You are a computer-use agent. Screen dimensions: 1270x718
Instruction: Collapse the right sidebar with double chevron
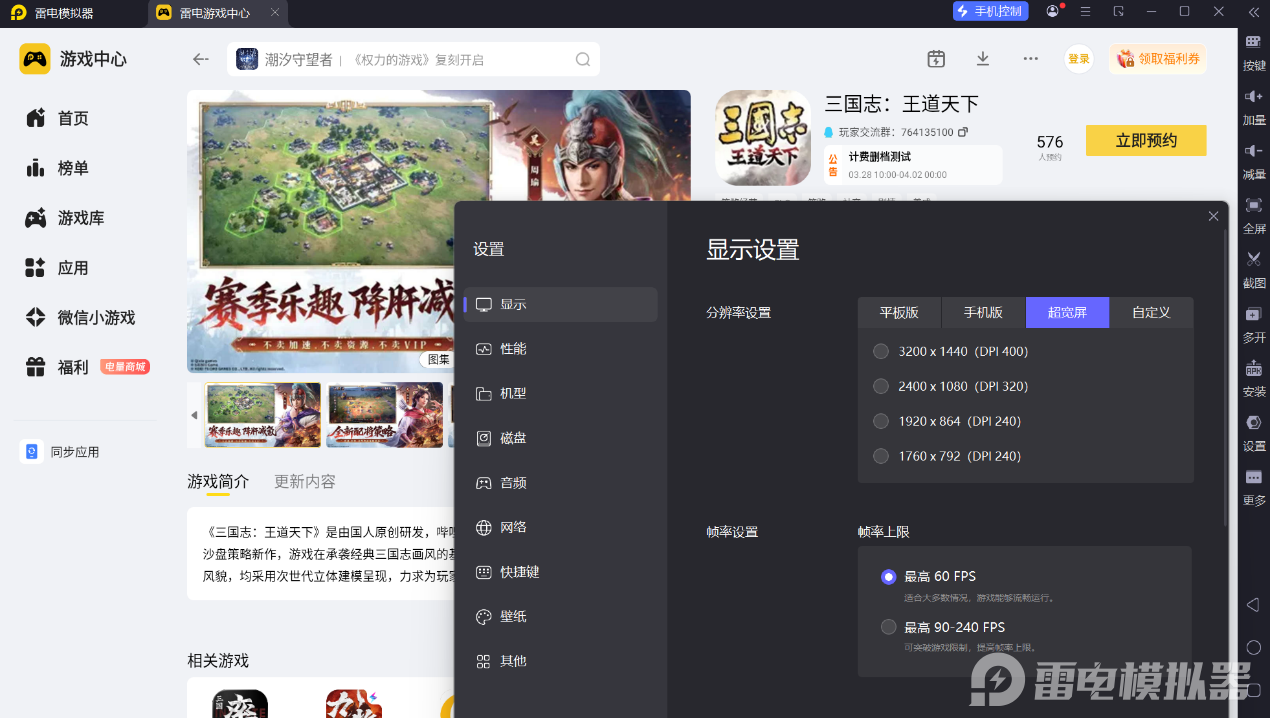(1253, 11)
